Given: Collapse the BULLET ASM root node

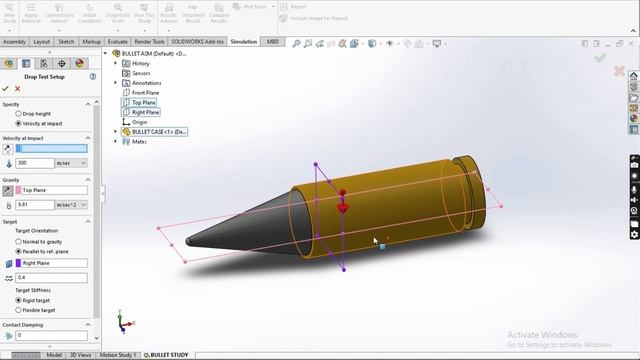Looking at the screenshot, I should pyautogui.click(x=105, y=53).
